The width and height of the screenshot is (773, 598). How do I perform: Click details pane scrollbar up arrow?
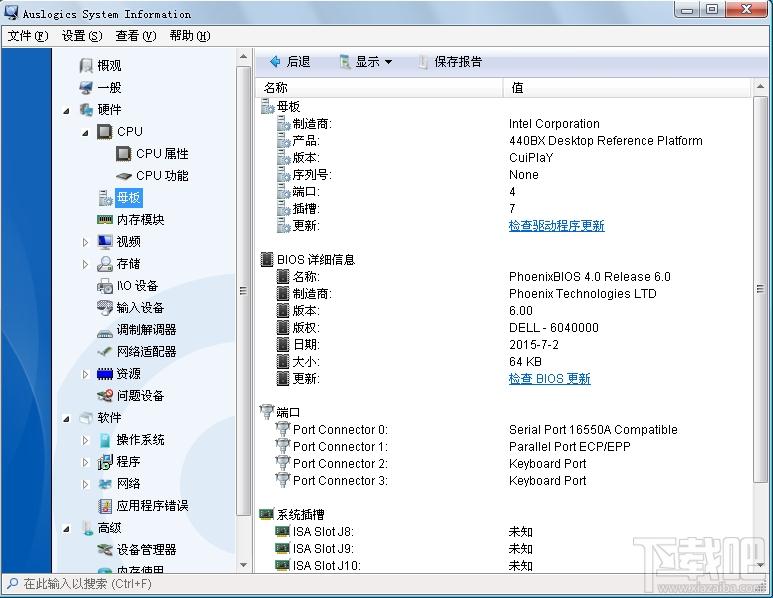(x=760, y=87)
